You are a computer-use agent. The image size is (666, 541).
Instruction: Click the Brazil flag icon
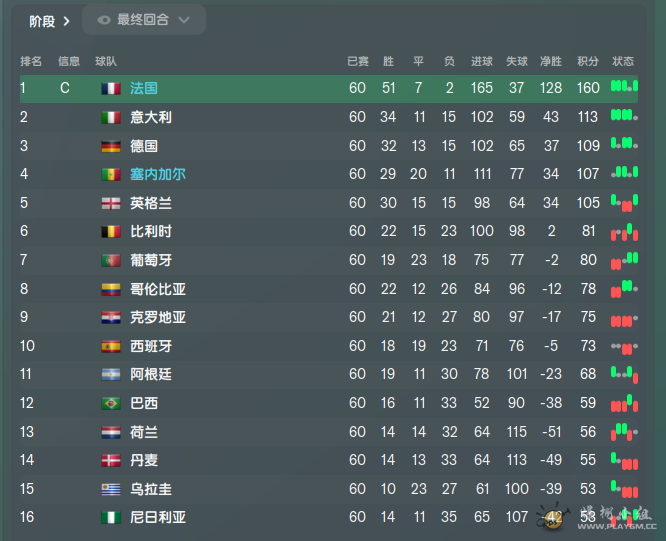pos(111,403)
